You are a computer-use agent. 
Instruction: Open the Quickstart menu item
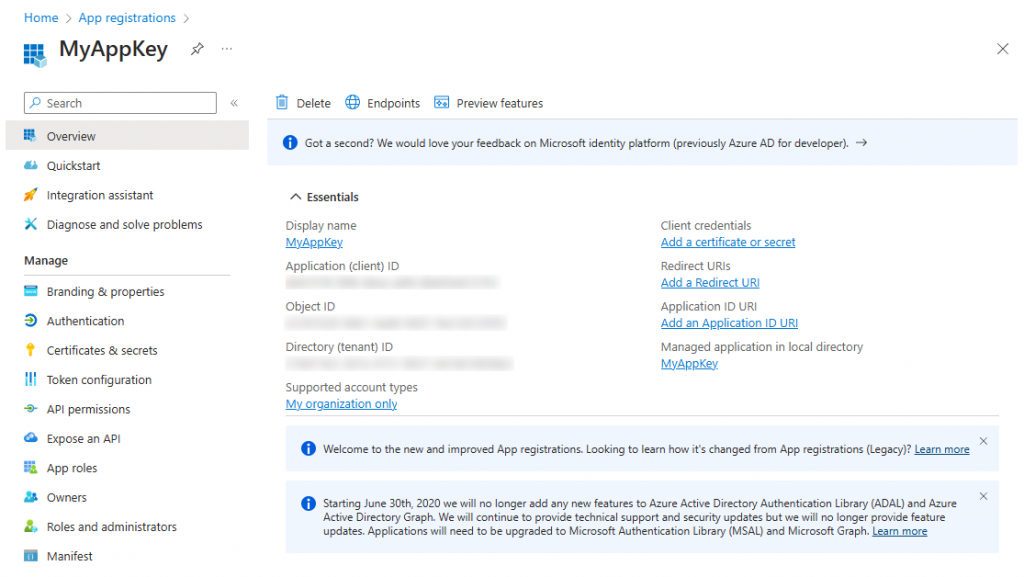[73, 166]
